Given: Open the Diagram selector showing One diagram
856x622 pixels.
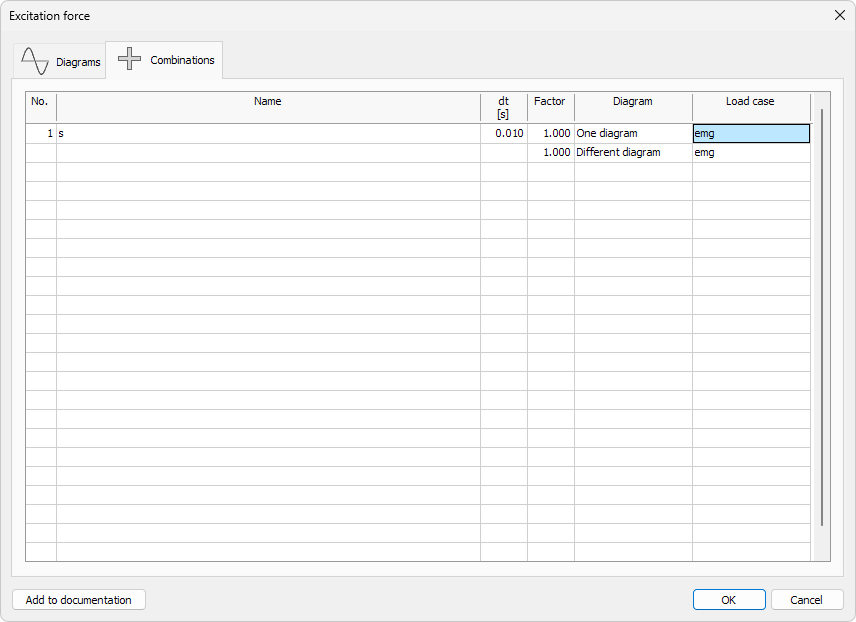Looking at the screenshot, I should tap(632, 132).
